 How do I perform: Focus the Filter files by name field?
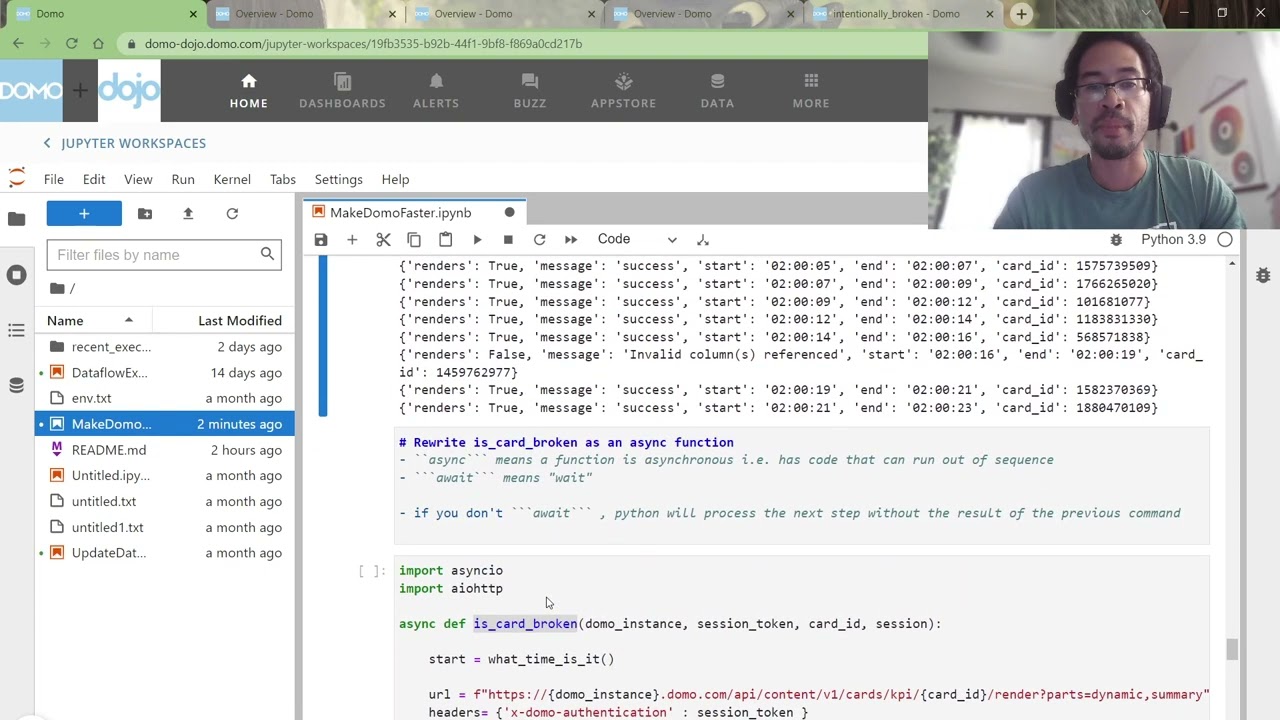click(164, 255)
